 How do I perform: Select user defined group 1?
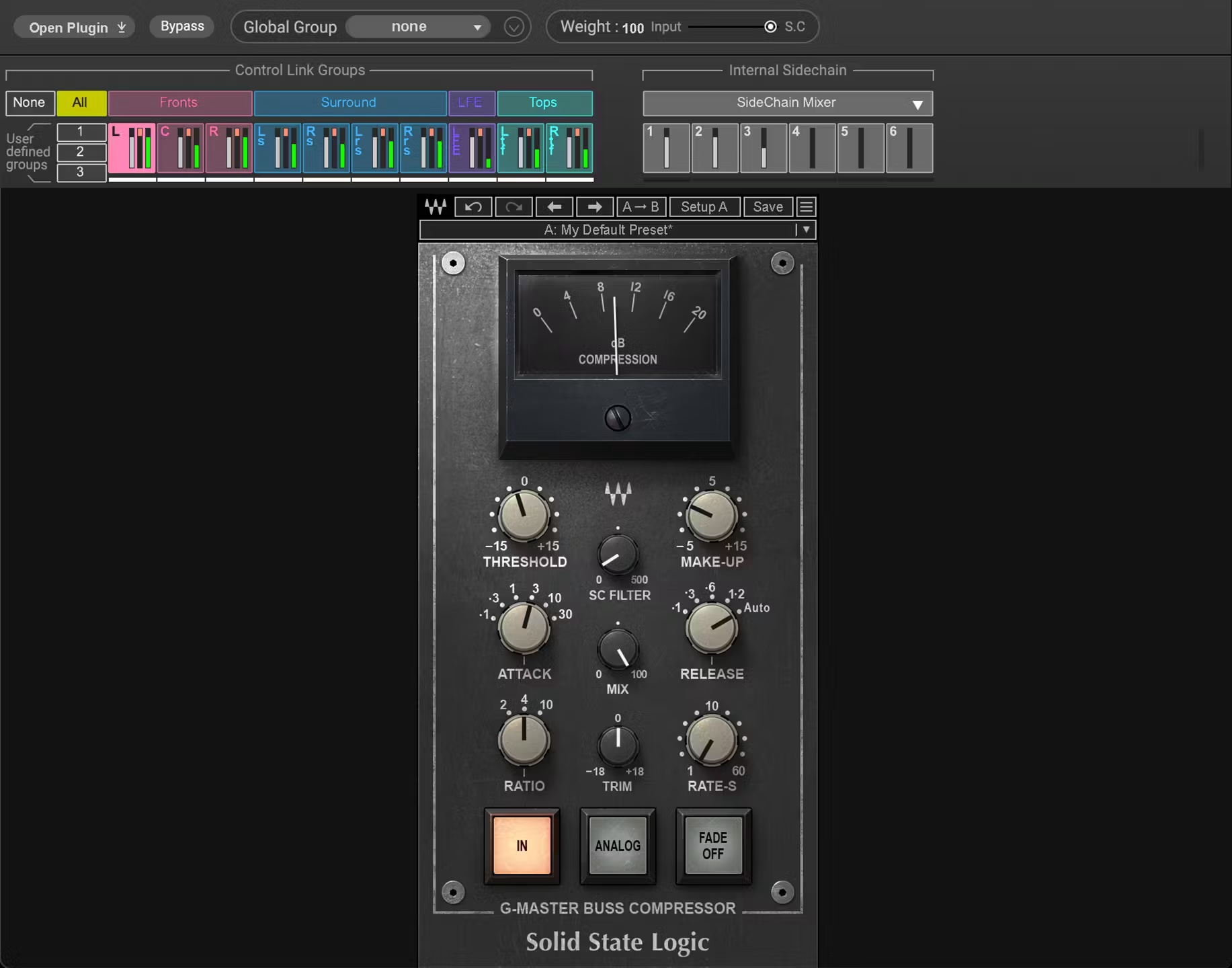click(x=81, y=132)
